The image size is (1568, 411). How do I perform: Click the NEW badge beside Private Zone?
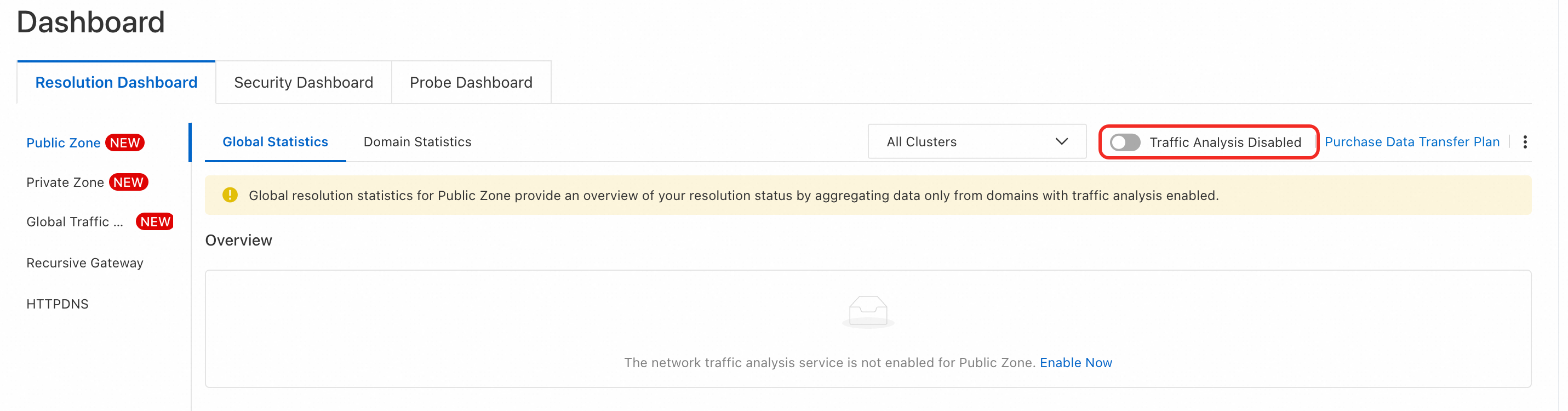128,182
